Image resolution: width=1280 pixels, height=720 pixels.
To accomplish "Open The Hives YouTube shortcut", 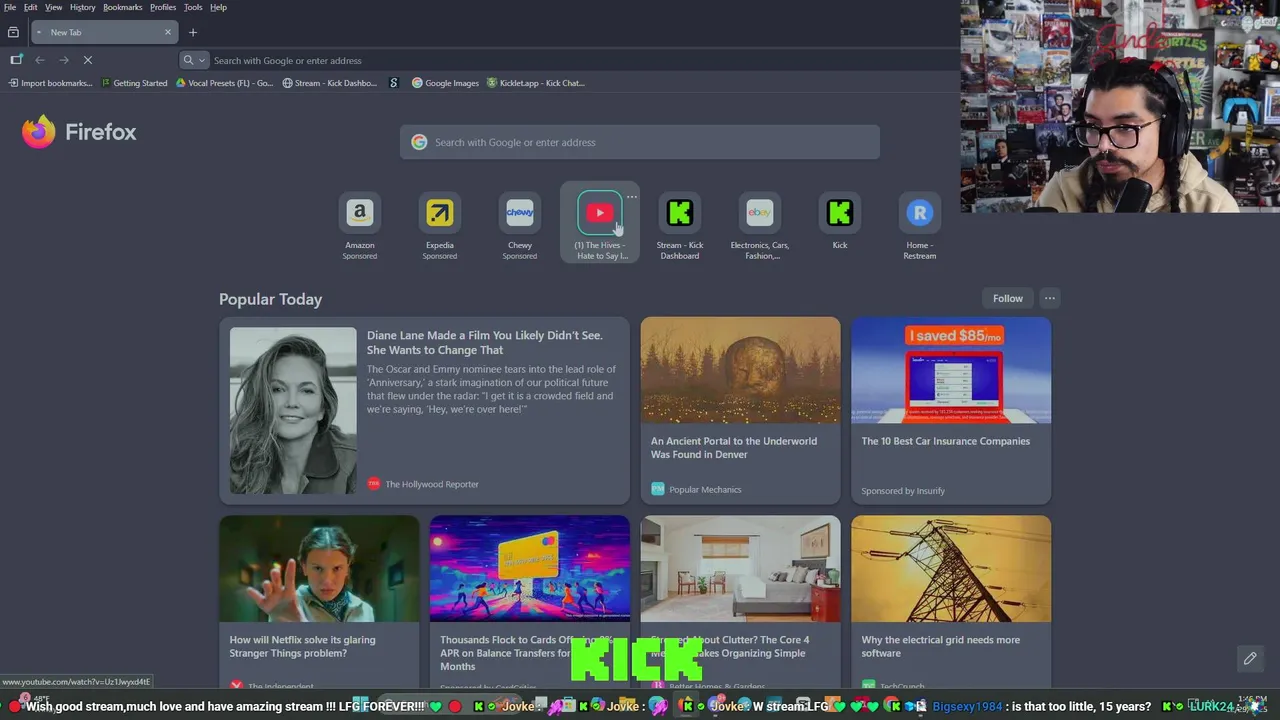I will click(600, 224).
